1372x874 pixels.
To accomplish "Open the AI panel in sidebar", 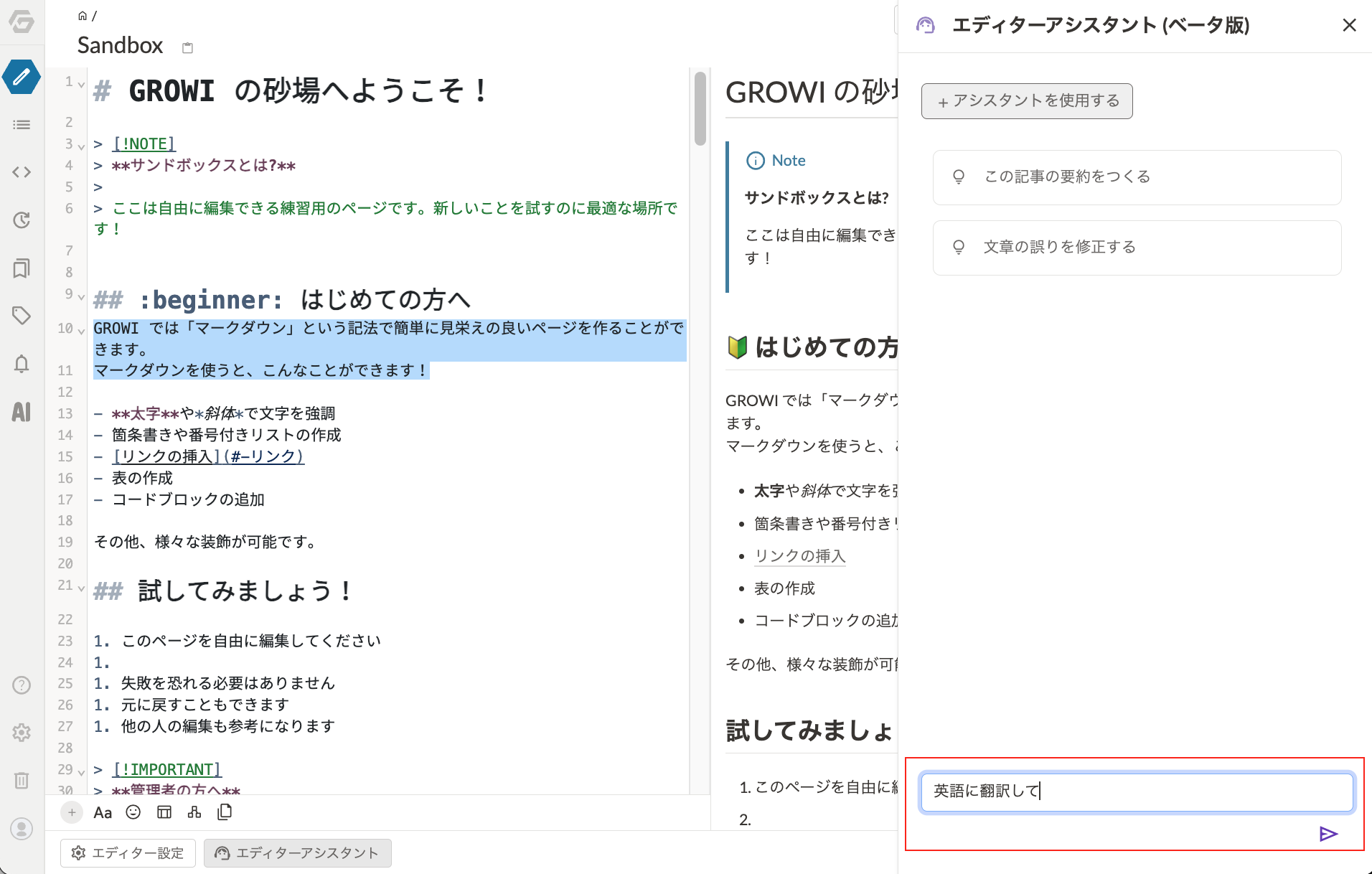I will tap(22, 412).
